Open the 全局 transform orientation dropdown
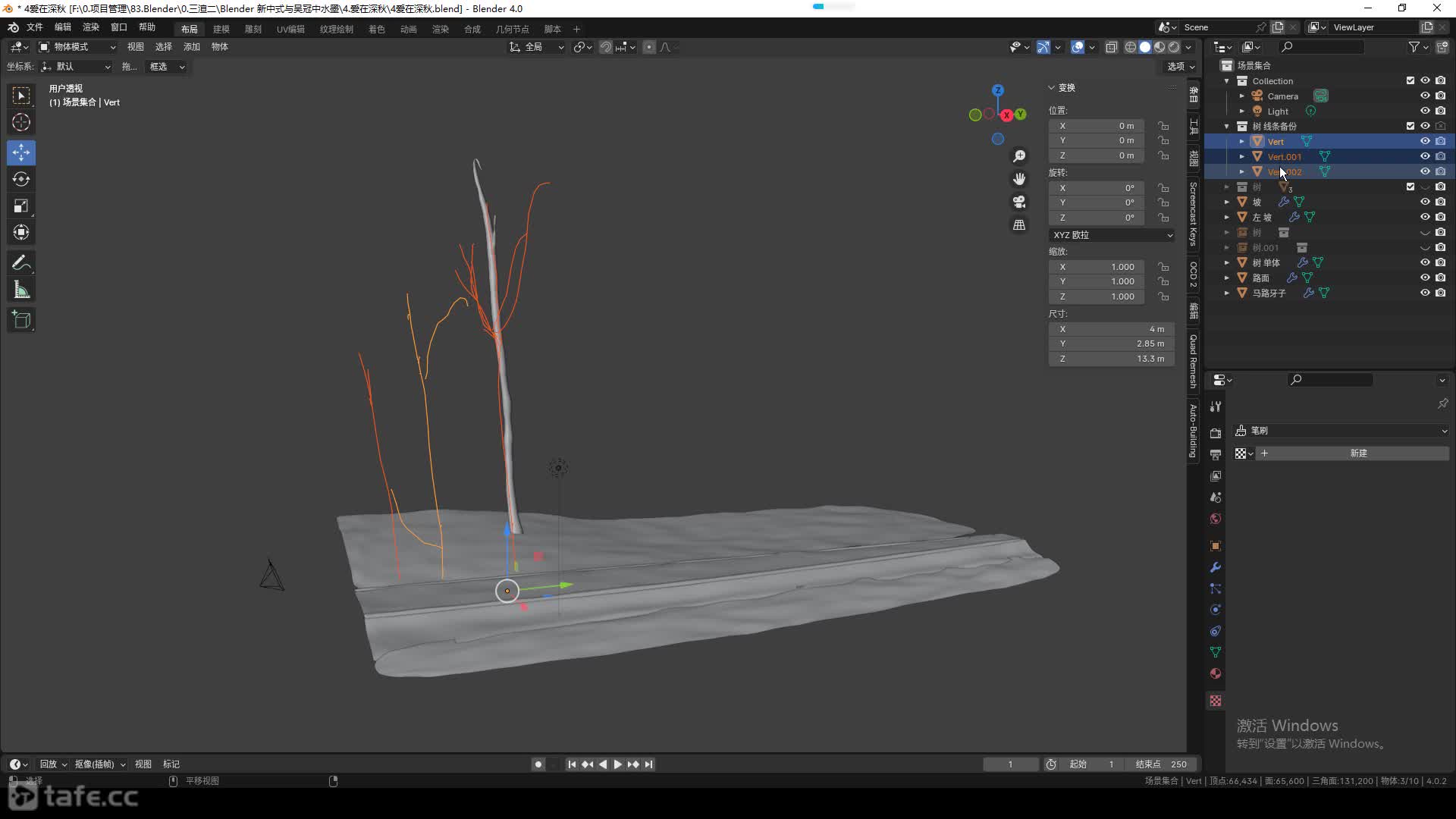 click(537, 47)
